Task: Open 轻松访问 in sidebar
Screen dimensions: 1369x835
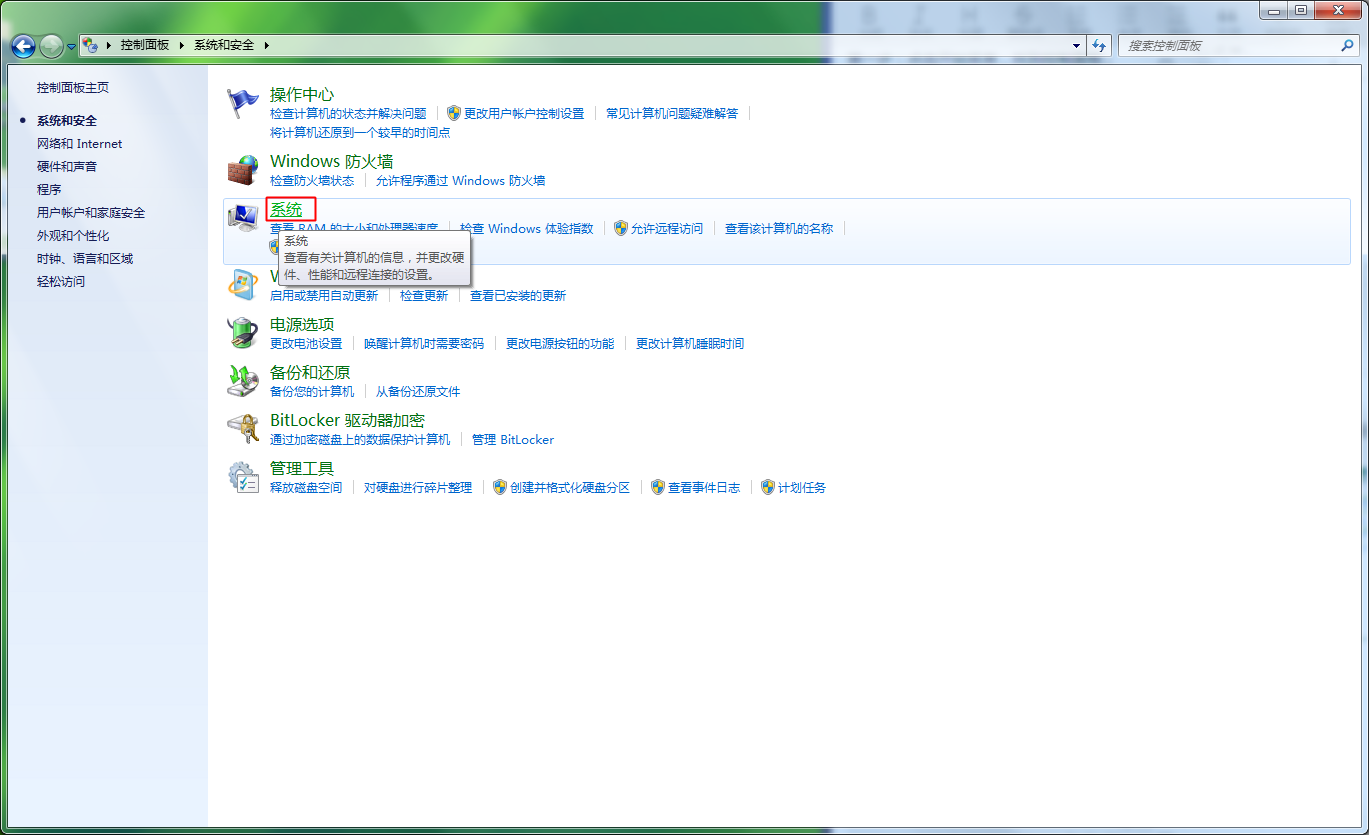Action: coord(61,282)
